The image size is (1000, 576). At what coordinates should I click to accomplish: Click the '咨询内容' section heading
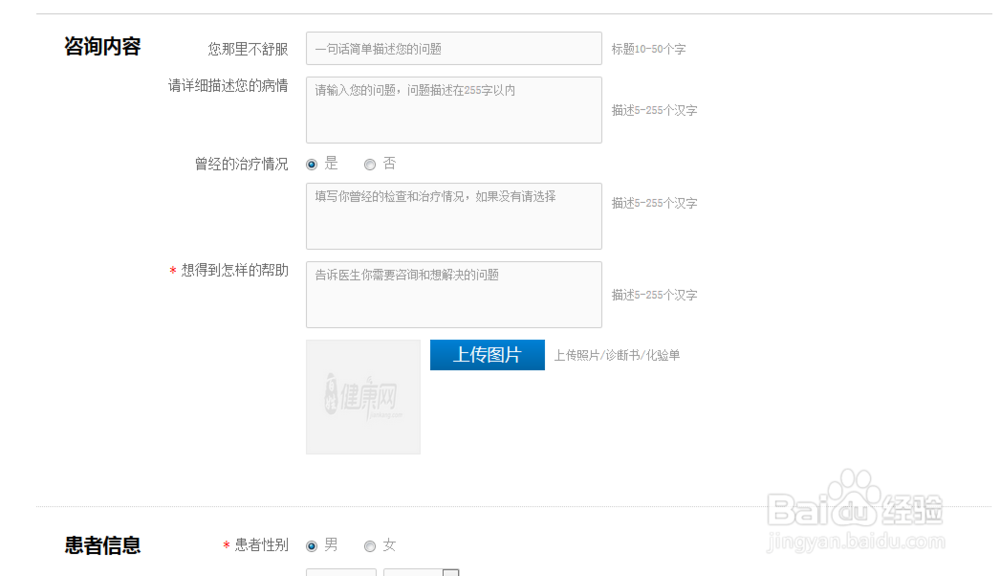point(102,47)
